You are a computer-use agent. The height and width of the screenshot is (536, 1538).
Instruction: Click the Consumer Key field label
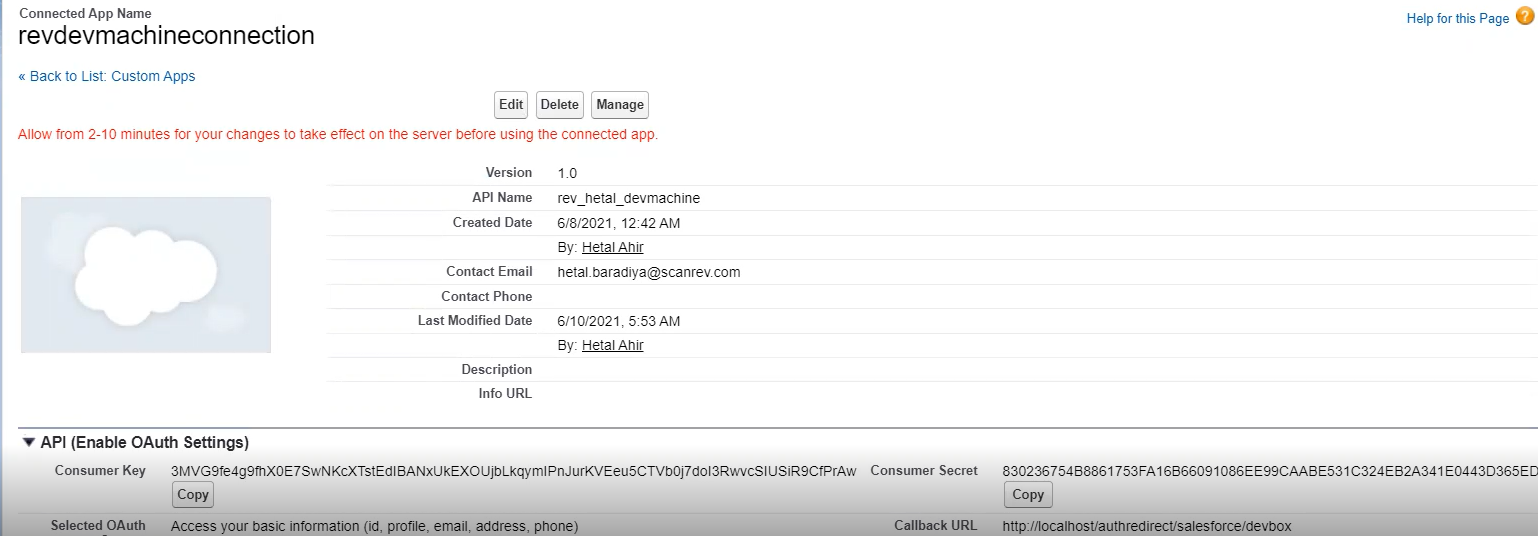(100, 471)
